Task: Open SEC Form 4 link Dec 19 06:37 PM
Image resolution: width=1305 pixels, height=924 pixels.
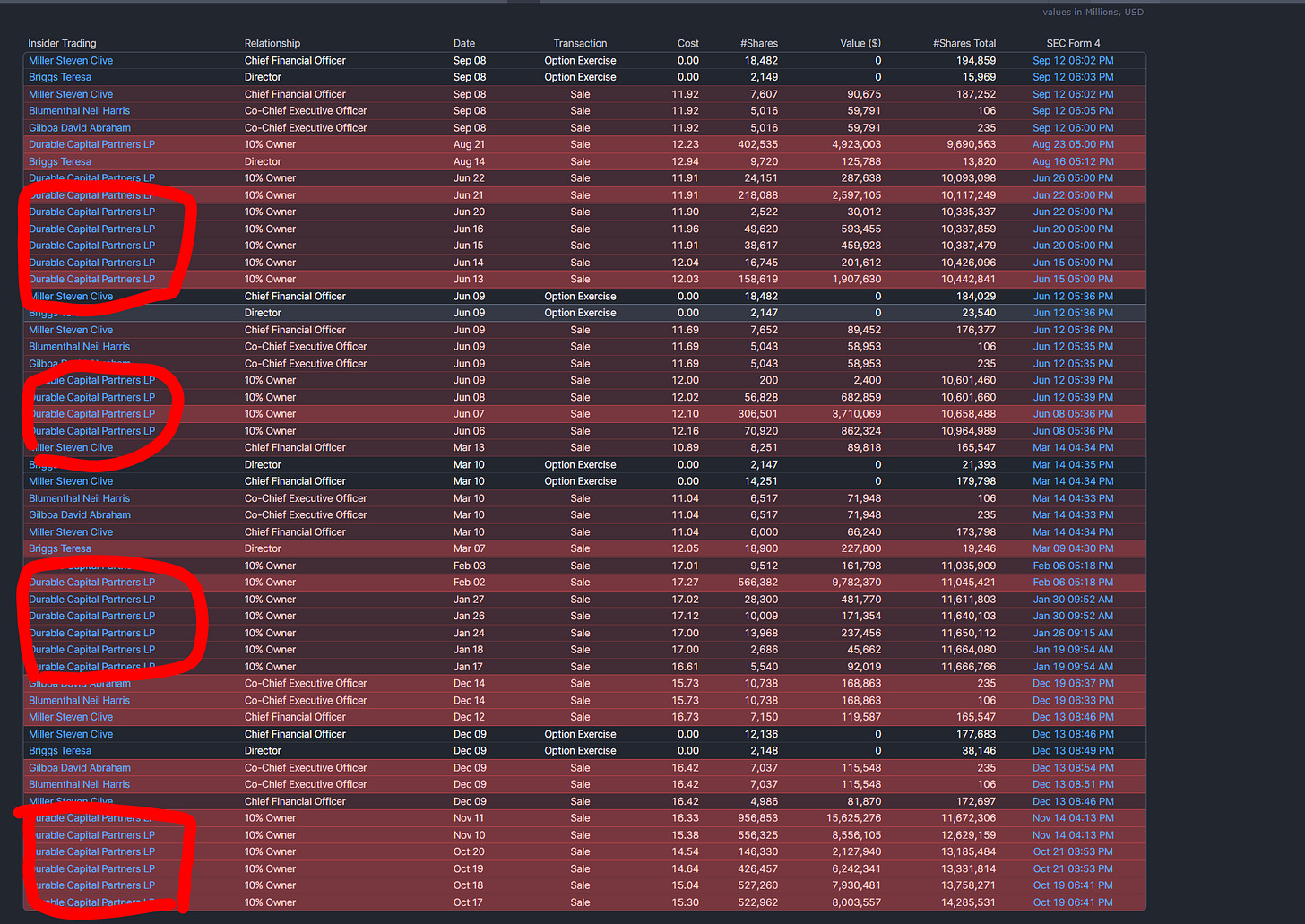Action: [1073, 683]
